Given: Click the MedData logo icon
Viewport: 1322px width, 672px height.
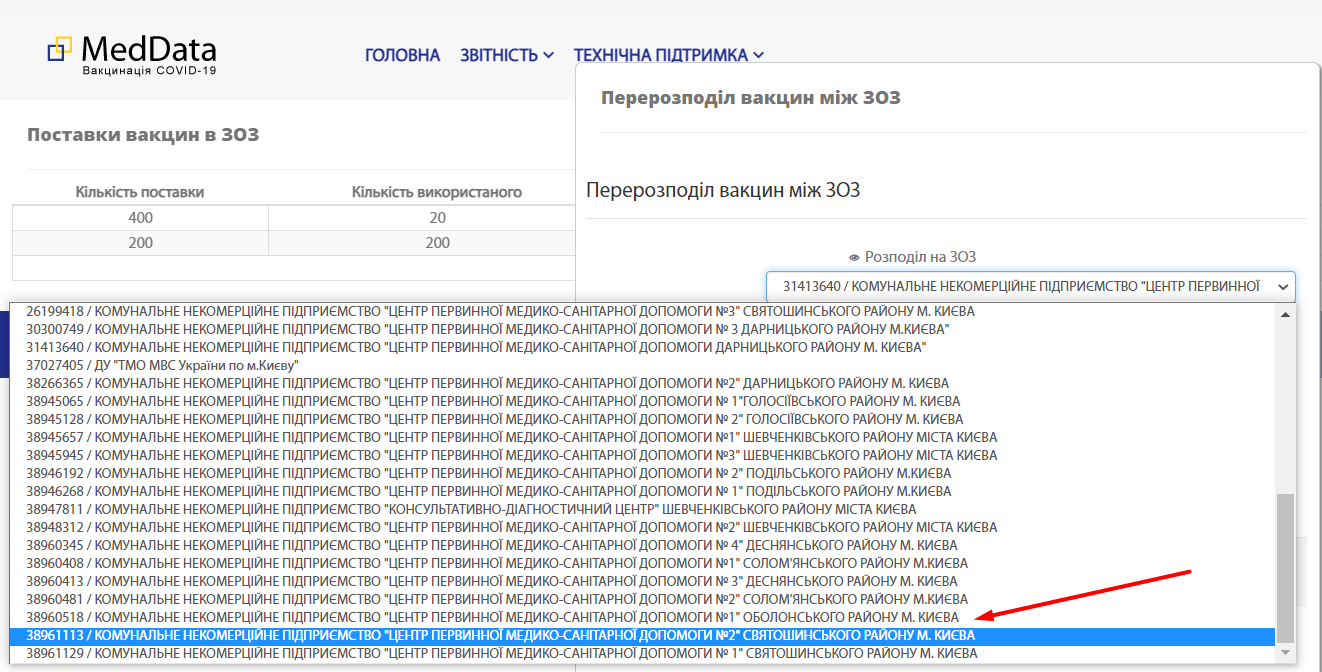Looking at the screenshot, I should pyautogui.click(x=60, y=49).
